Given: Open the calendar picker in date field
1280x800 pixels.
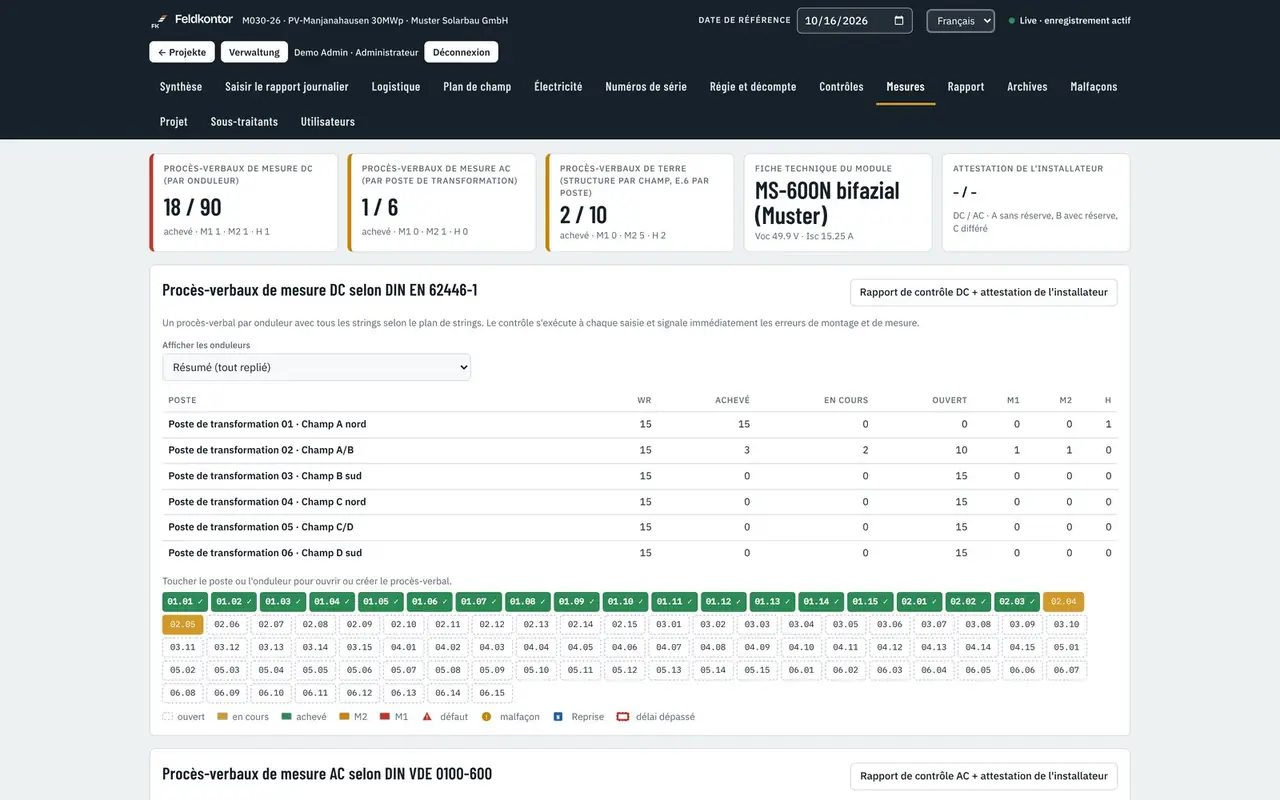Looking at the screenshot, I should 899,20.
